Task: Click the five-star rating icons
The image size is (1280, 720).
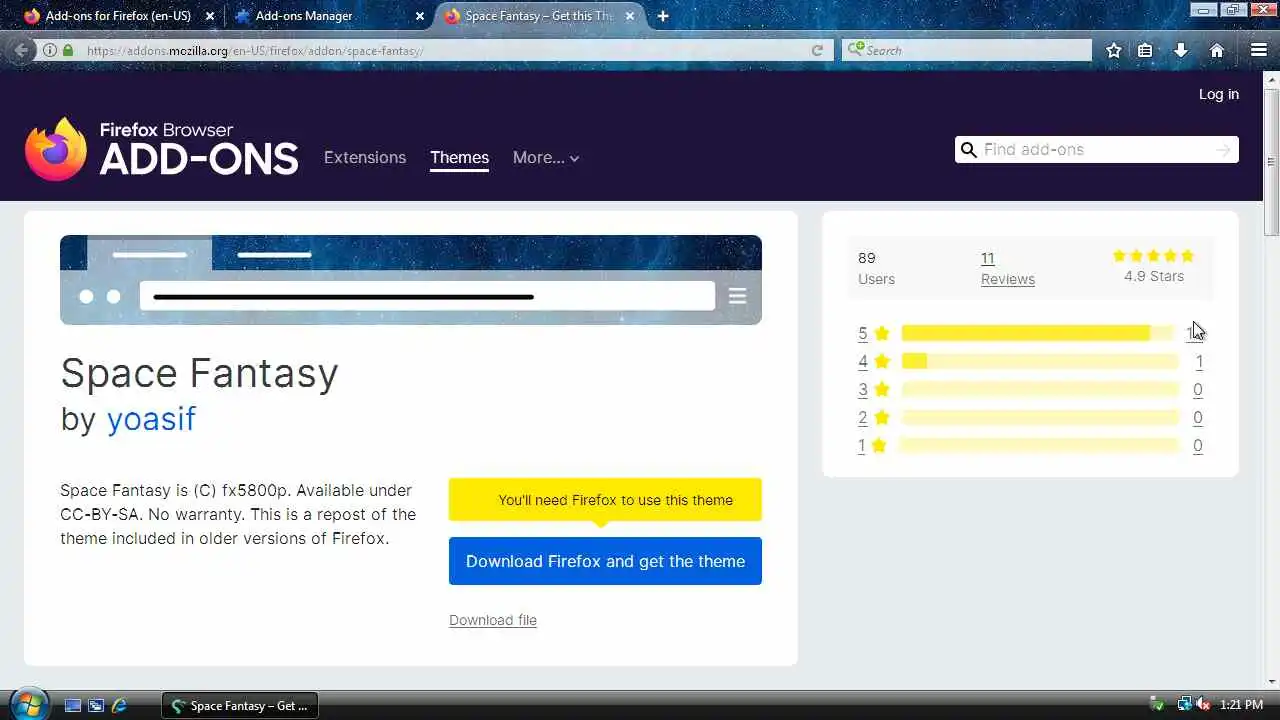Action: click(1153, 256)
